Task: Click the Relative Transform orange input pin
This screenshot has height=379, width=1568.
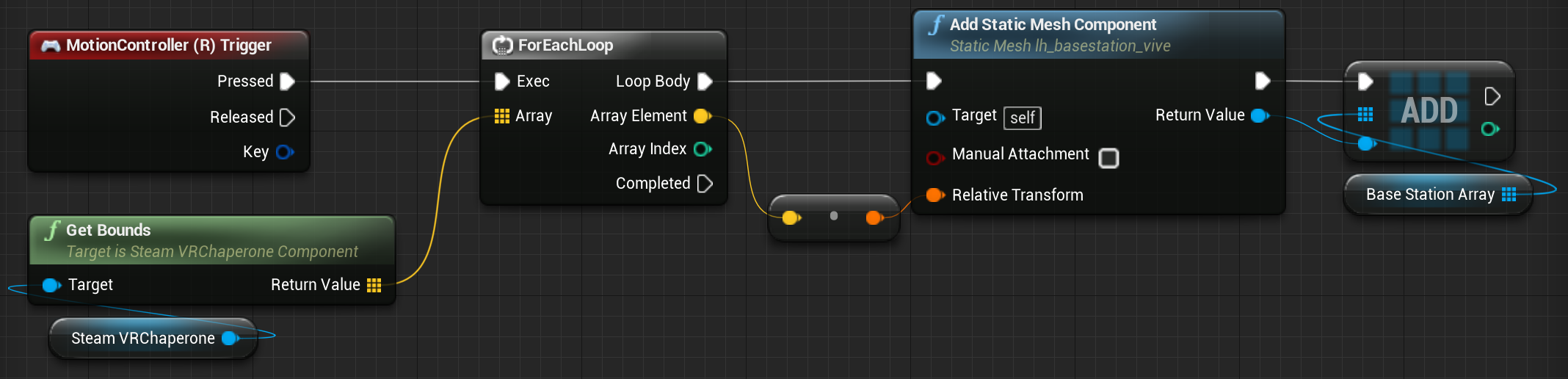Action: [x=935, y=195]
